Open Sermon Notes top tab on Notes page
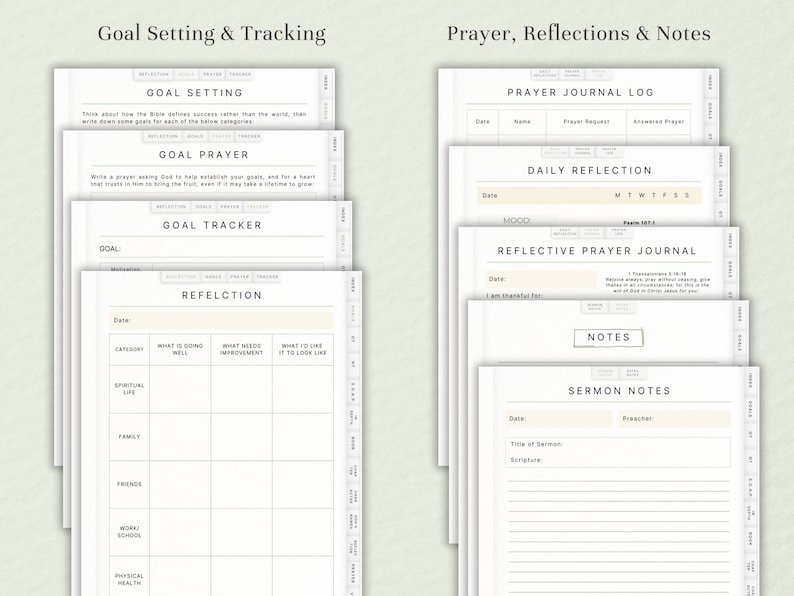This screenshot has width=794, height=596. click(594, 307)
